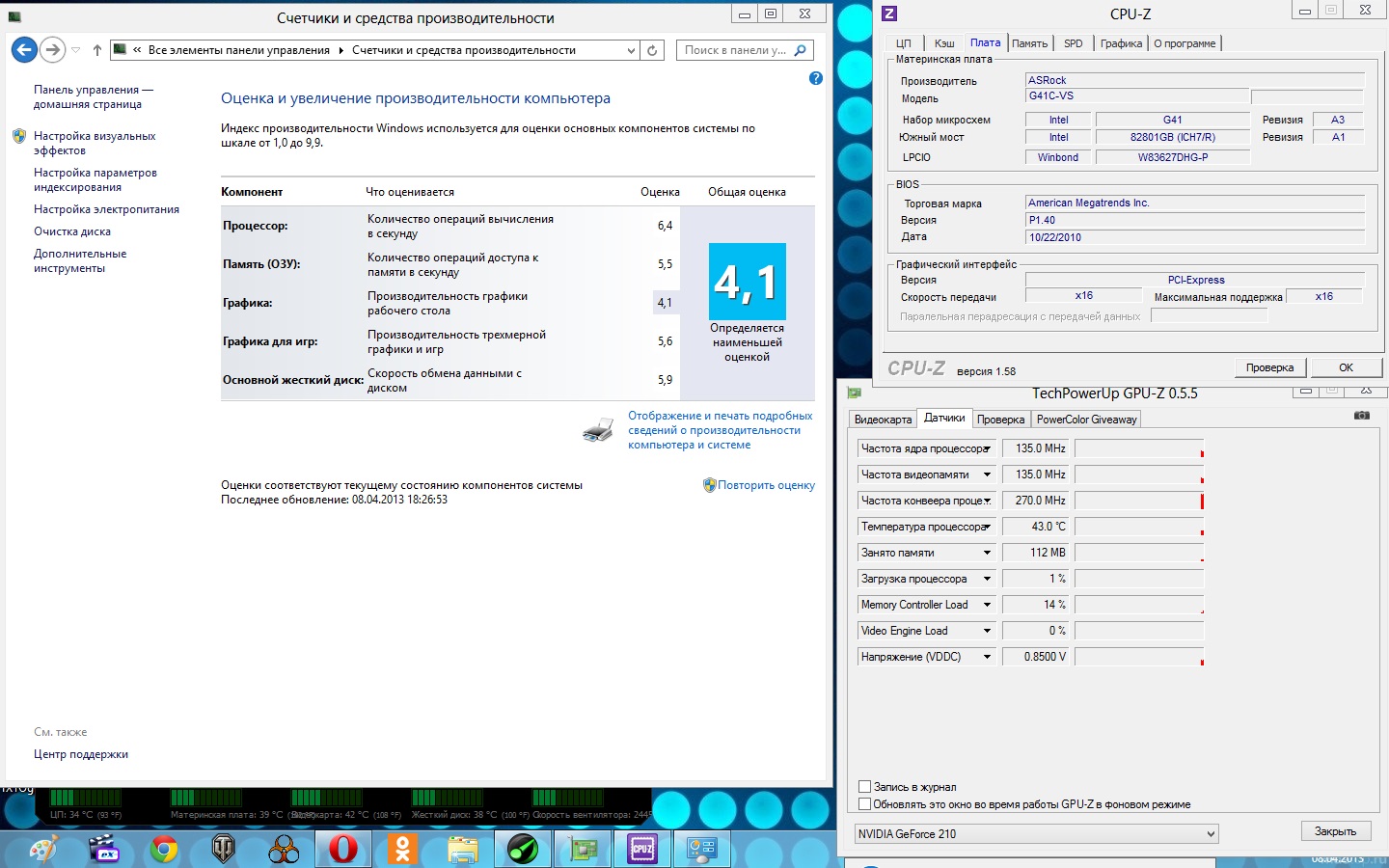The width and height of the screenshot is (1389, 868).
Task: Open the 'Очистка диска' link
Action: point(72,231)
